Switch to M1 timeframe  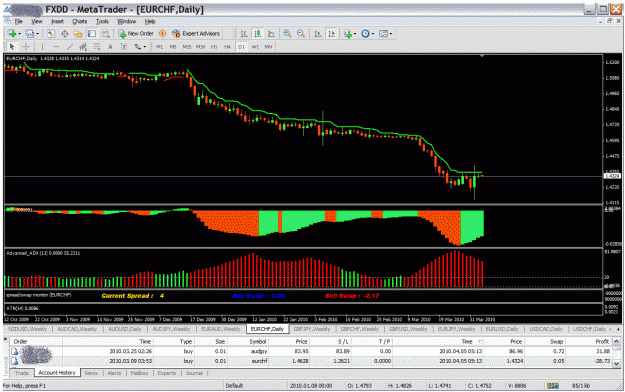159,47
